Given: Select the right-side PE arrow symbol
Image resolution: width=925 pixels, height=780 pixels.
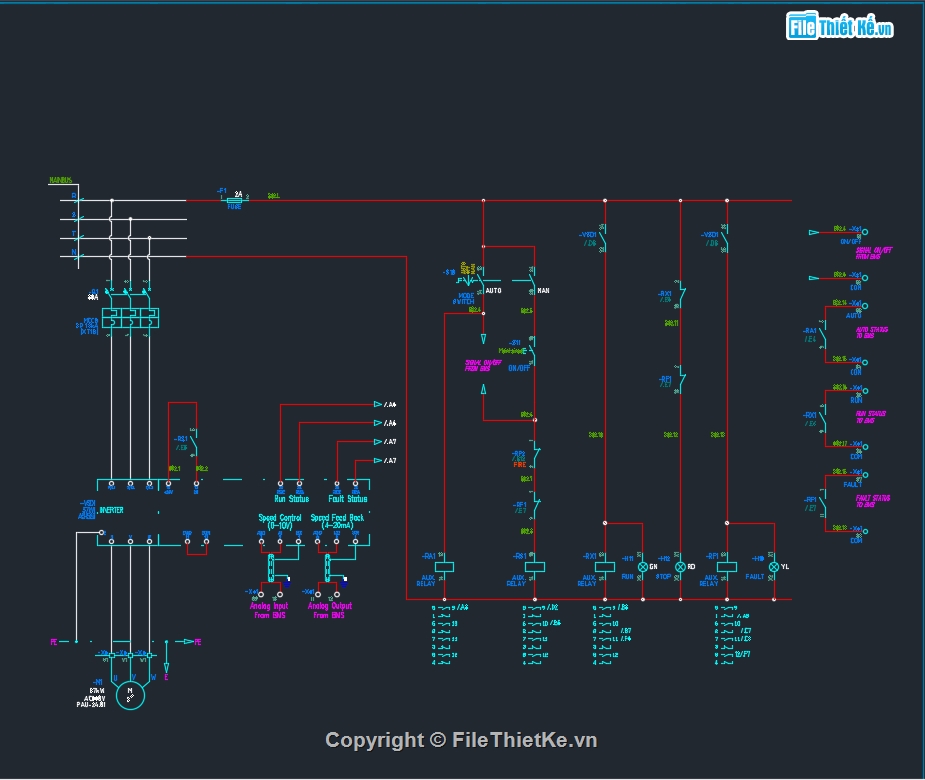Looking at the screenshot, I should [x=189, y=641].
